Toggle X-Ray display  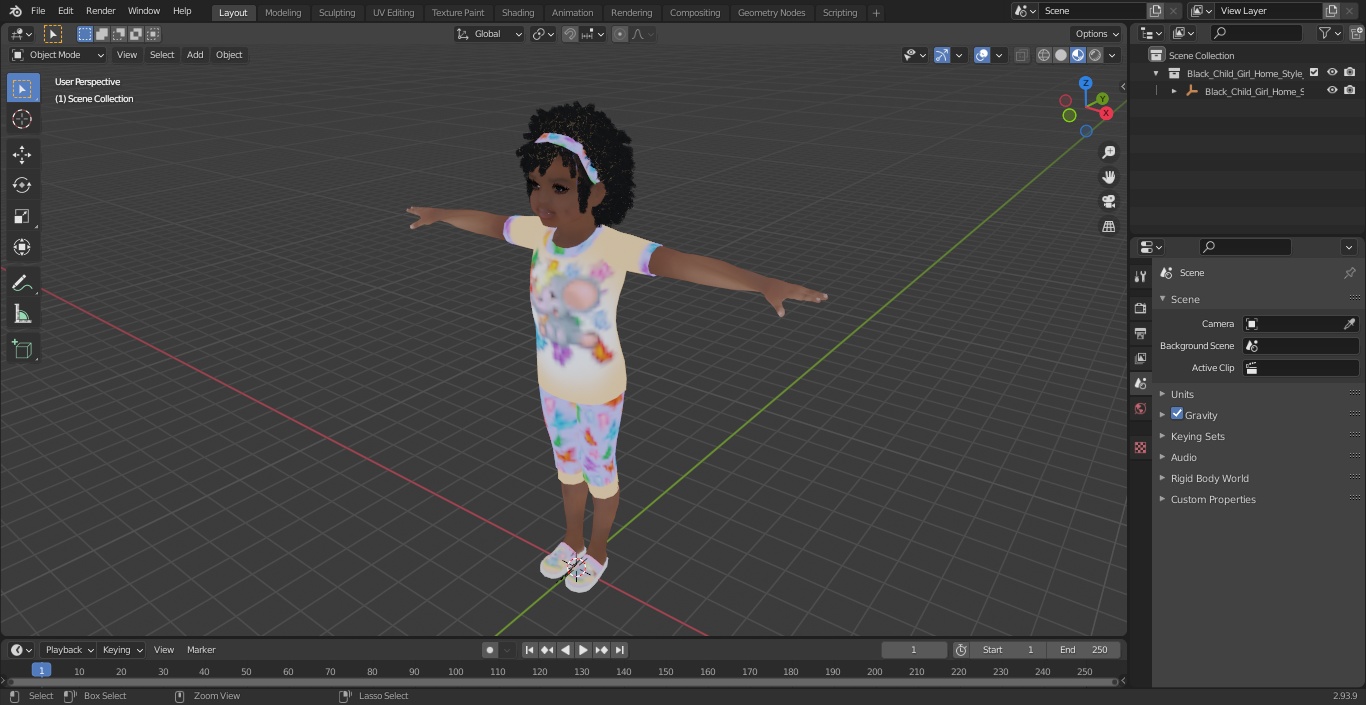[1021, 55]
